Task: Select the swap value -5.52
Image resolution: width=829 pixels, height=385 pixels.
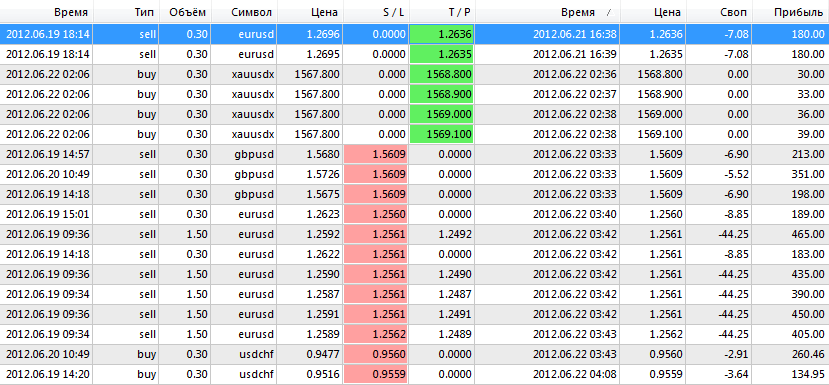Action: click(x=735, y=175)
